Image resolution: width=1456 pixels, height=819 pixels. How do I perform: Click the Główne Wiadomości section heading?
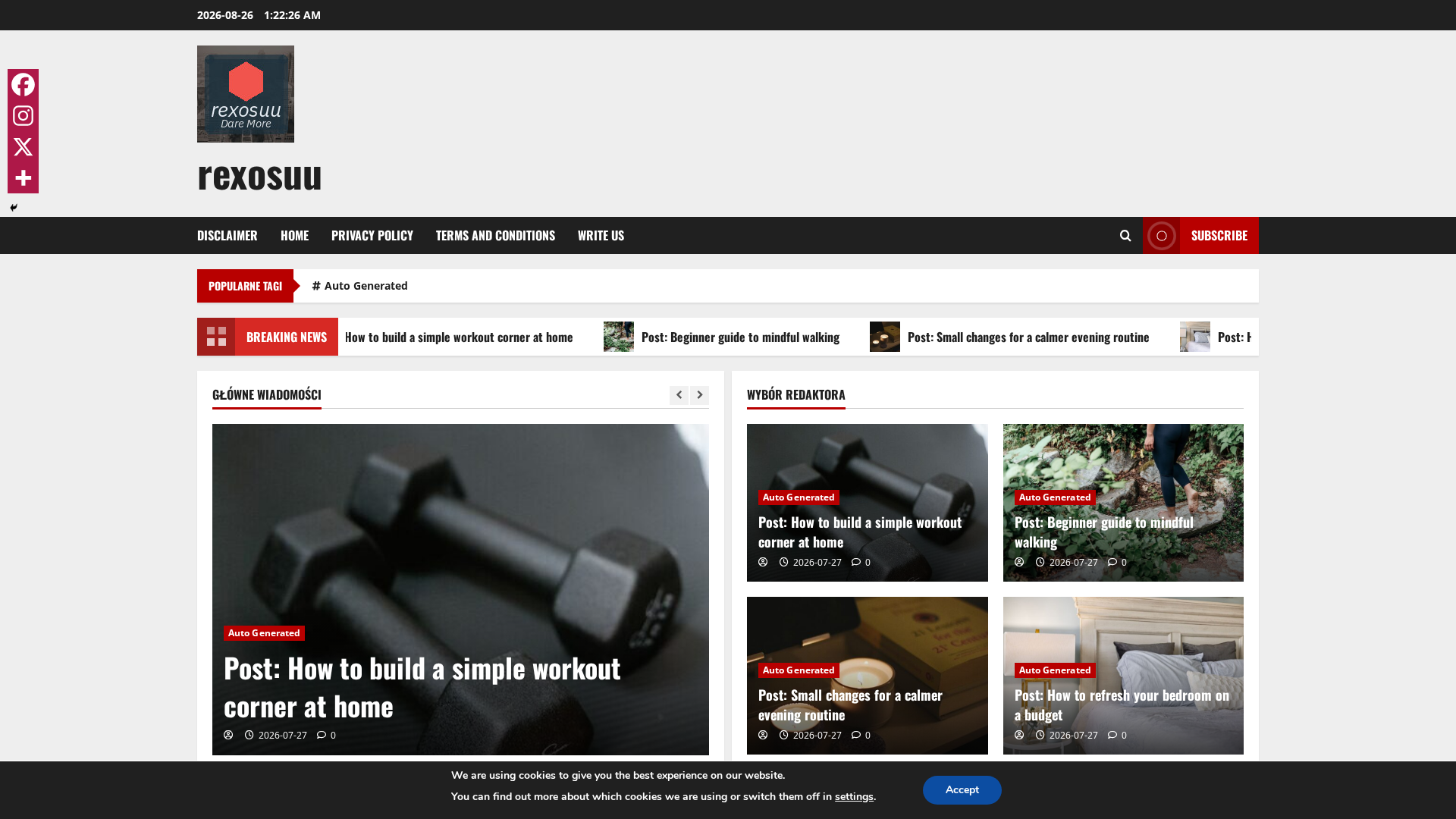click(267, 395)
